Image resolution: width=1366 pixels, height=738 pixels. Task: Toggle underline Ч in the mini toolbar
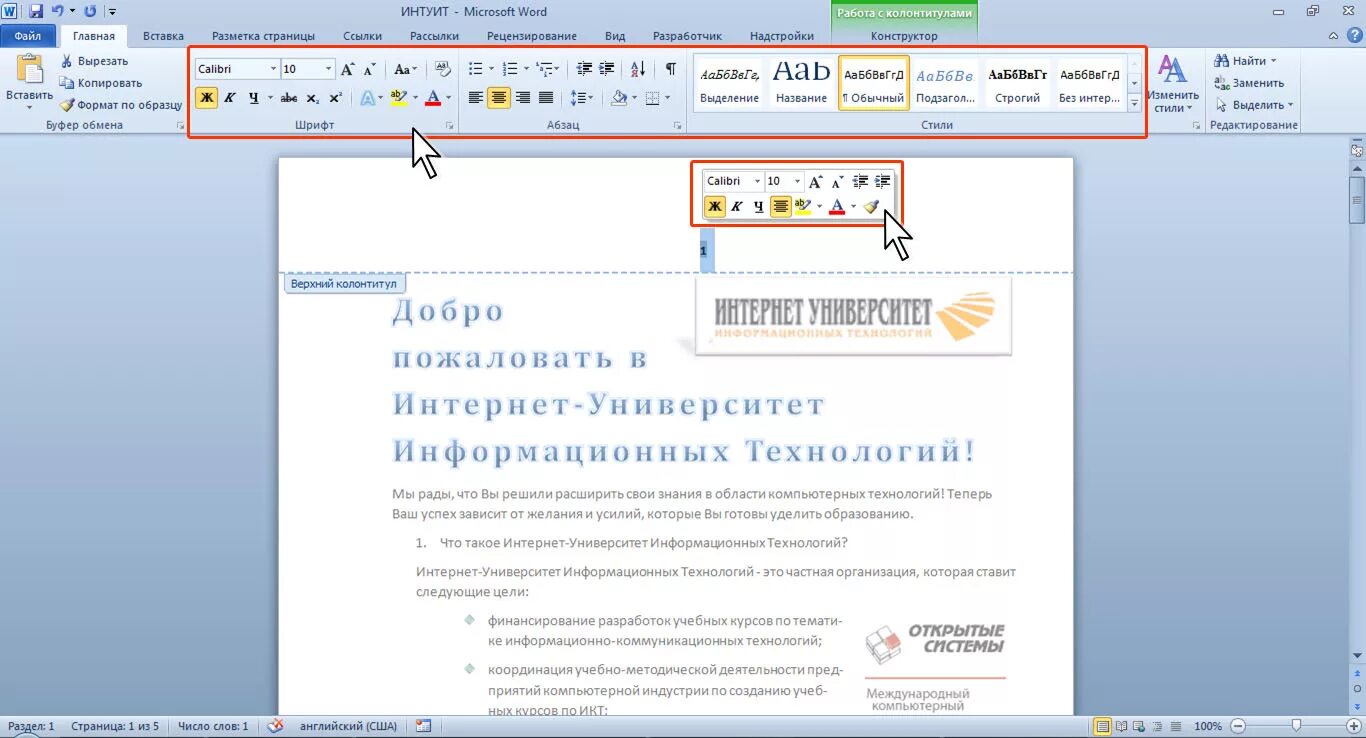click(x=759, y=207)
